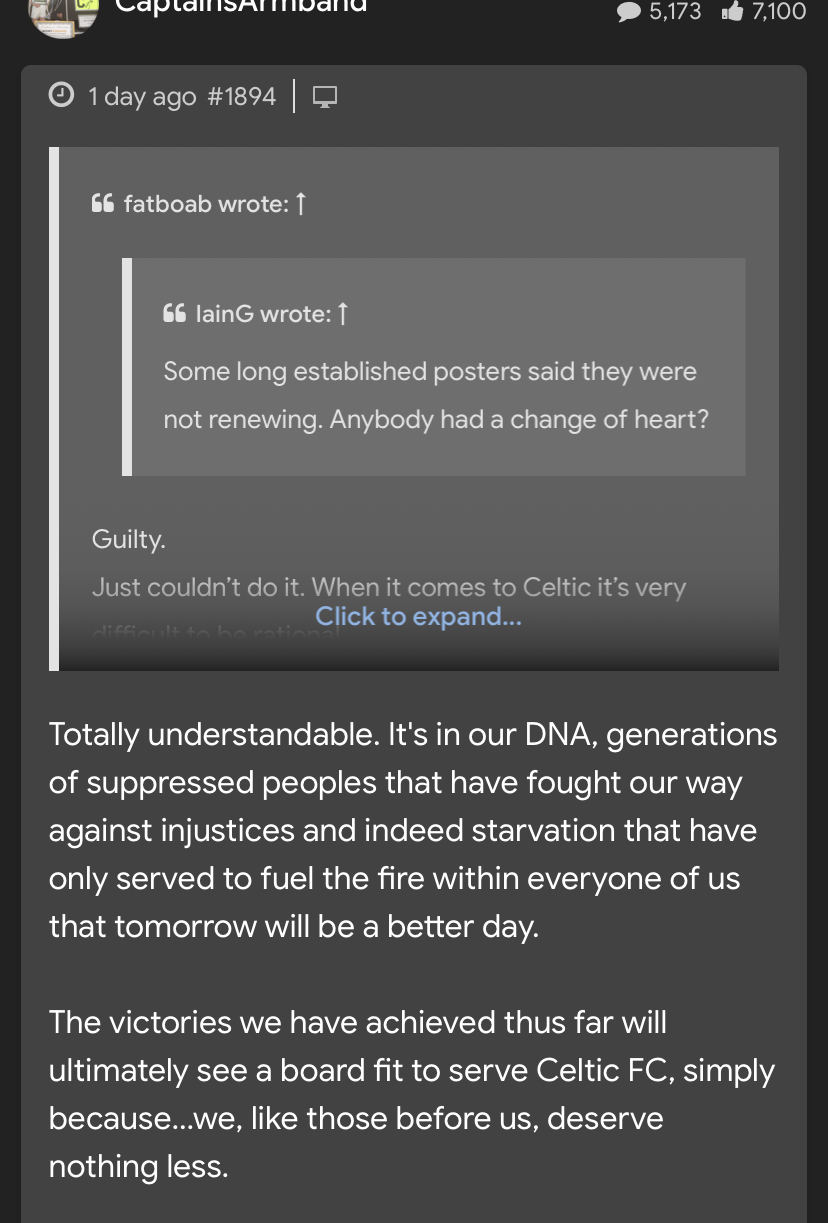Open post number #1894 link
Viewport: 828px width, 1223px height.
coord(241,96)
